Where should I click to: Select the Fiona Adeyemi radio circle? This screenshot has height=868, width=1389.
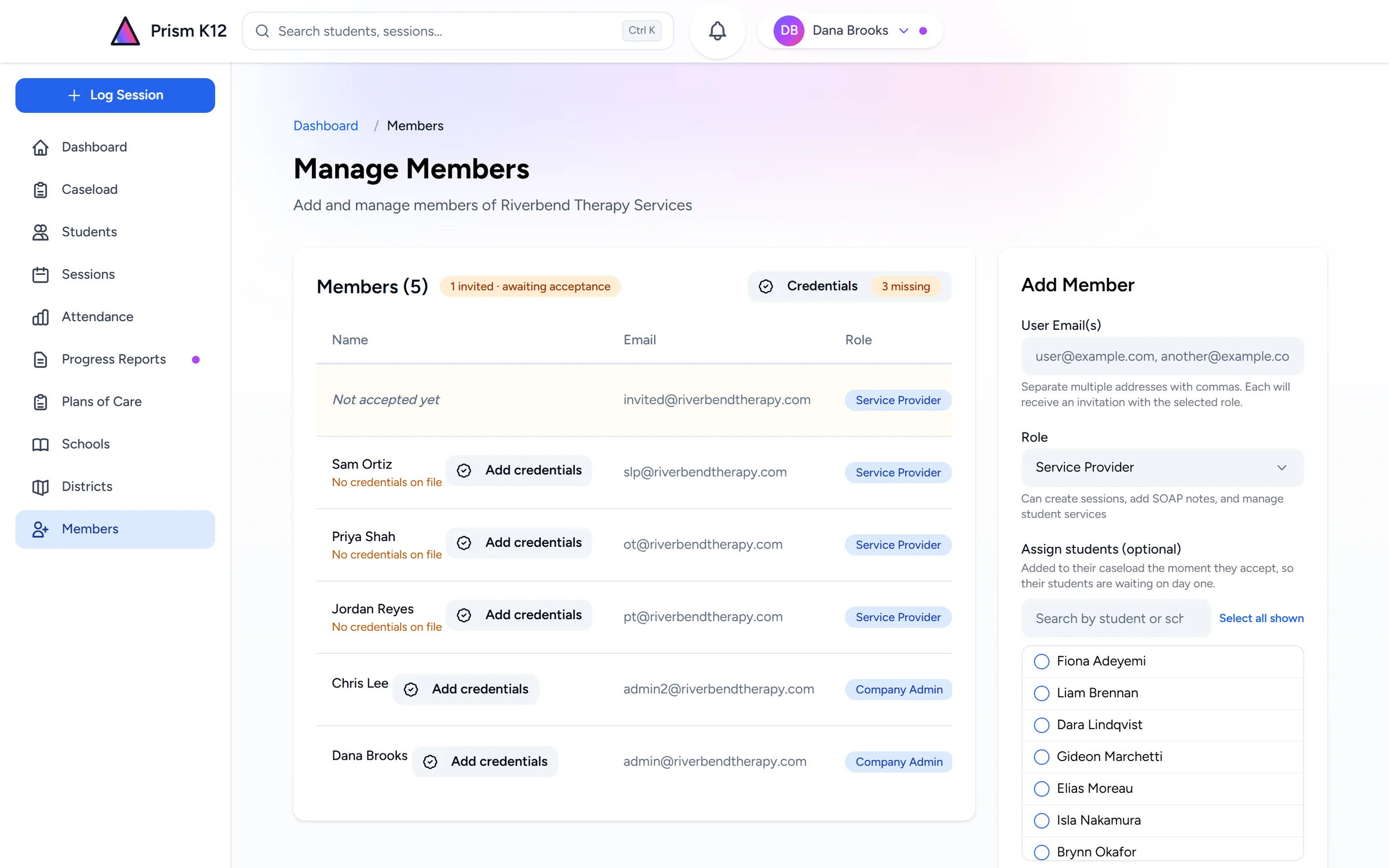(x=1041, y=661)
